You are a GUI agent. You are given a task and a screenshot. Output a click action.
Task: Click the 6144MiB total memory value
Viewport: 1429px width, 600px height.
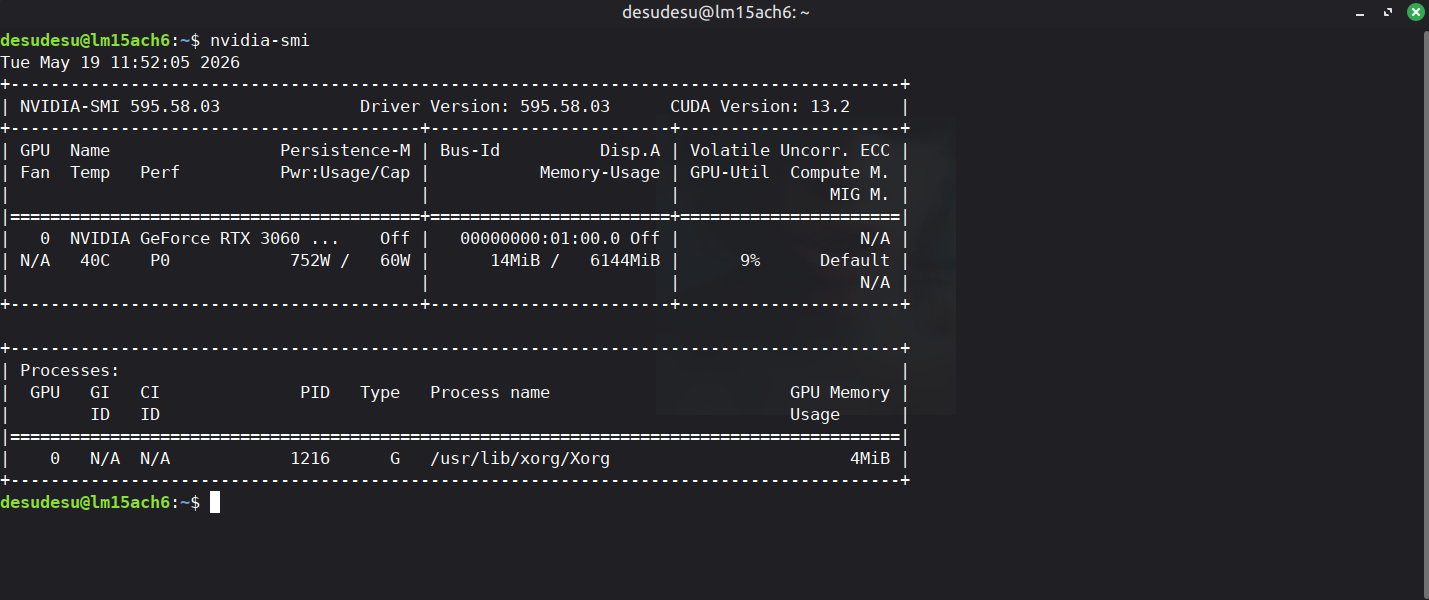[625, 260]
